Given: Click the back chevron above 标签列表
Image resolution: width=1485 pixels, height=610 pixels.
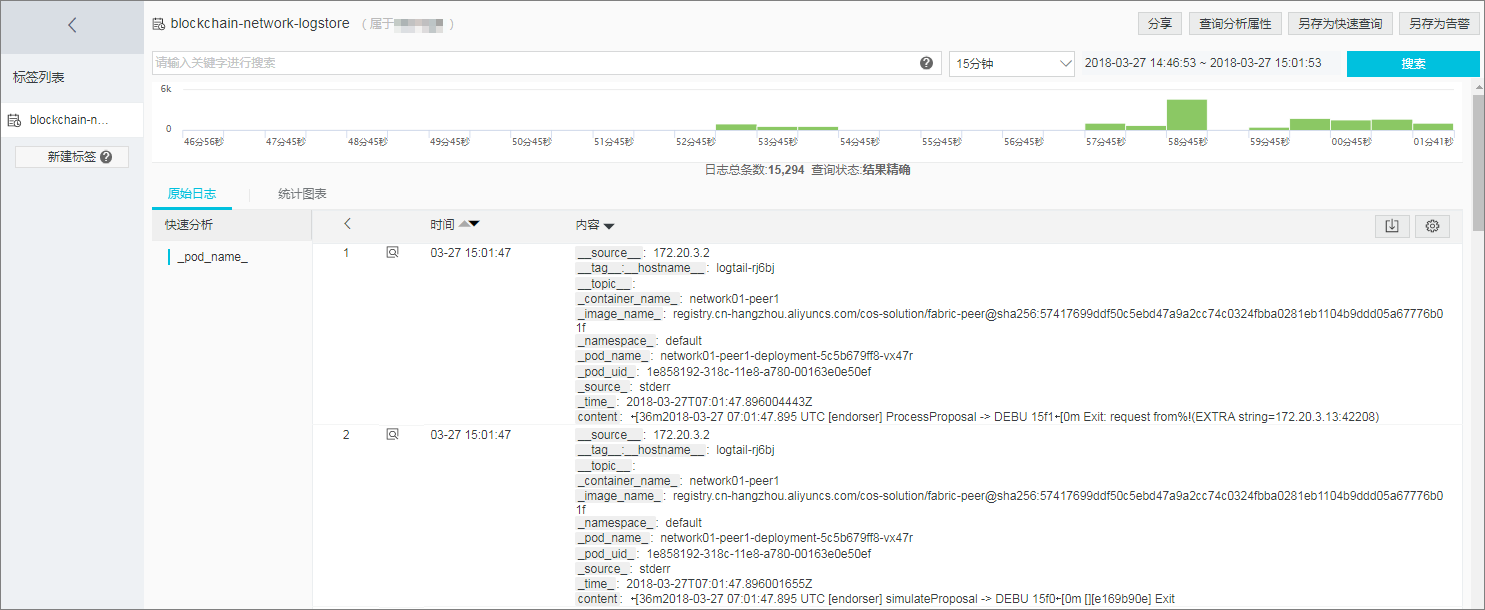Looking at the screenshot, I should coord(72,26).
